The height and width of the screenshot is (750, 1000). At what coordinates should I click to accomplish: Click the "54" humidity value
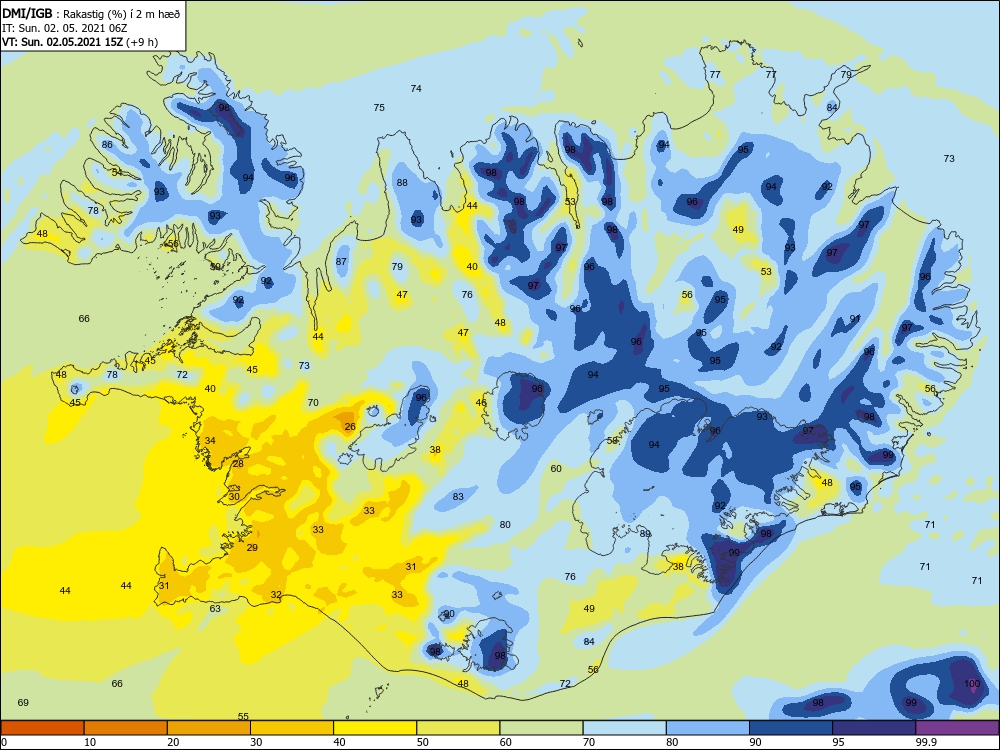click(x=117, y=172)
